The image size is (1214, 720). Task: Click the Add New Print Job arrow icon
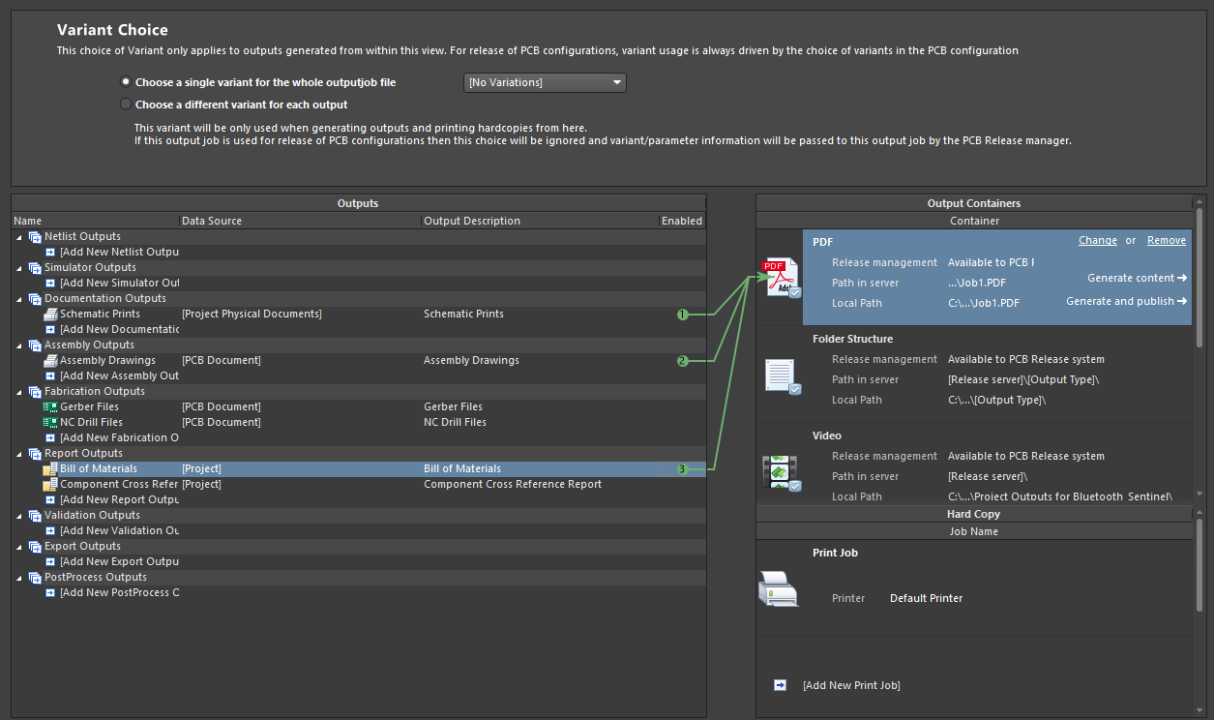tap(780, 685)
